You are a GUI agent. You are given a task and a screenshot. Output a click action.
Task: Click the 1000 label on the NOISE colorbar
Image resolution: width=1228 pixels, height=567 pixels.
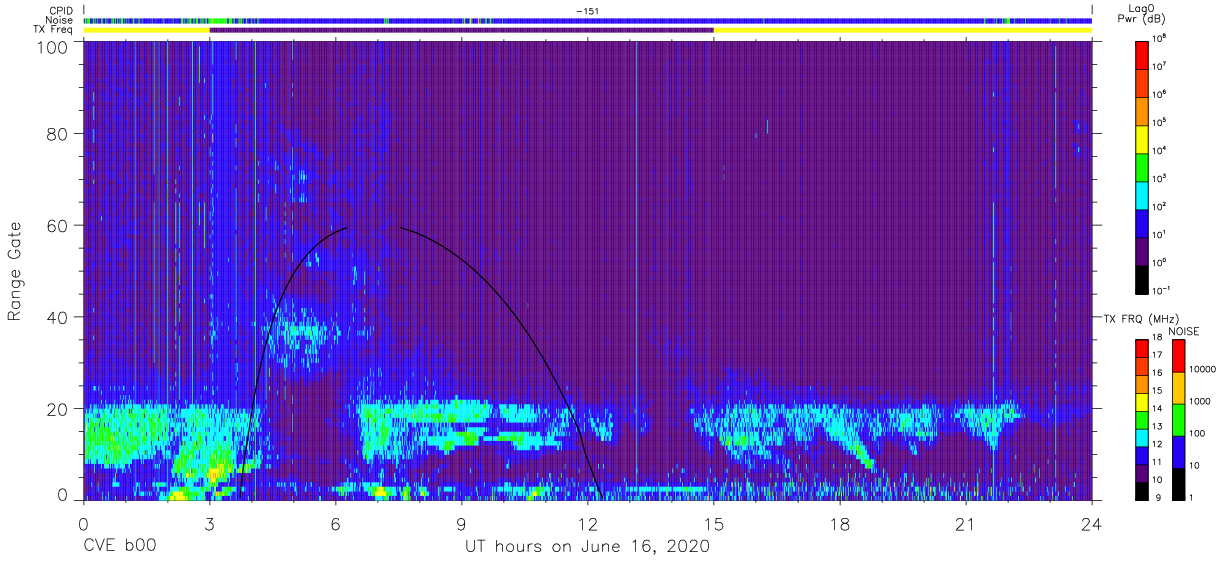(x=1201, y=400)
